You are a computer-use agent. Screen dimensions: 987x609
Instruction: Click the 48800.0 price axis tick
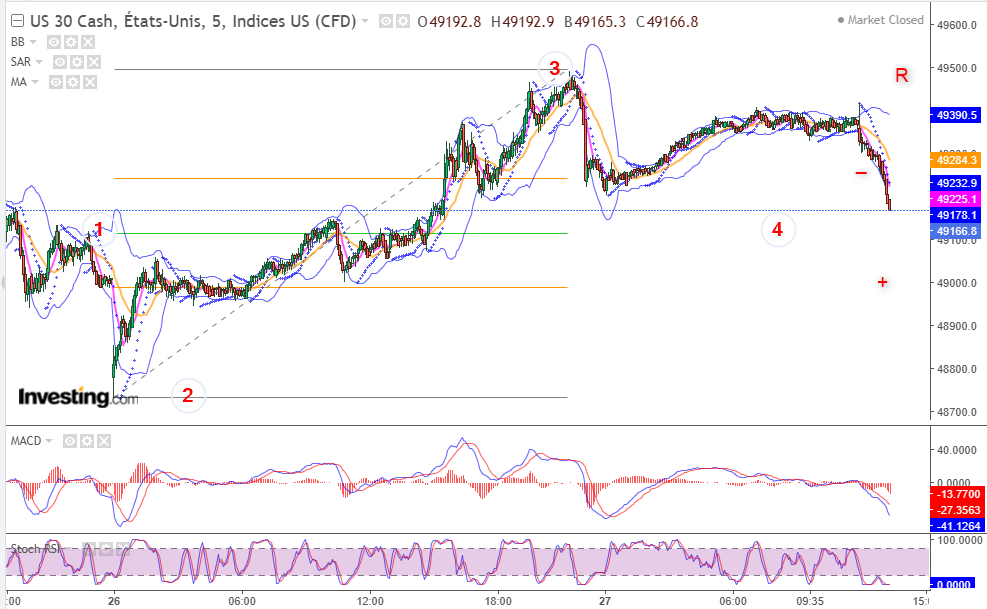click(x=957, y=369)
